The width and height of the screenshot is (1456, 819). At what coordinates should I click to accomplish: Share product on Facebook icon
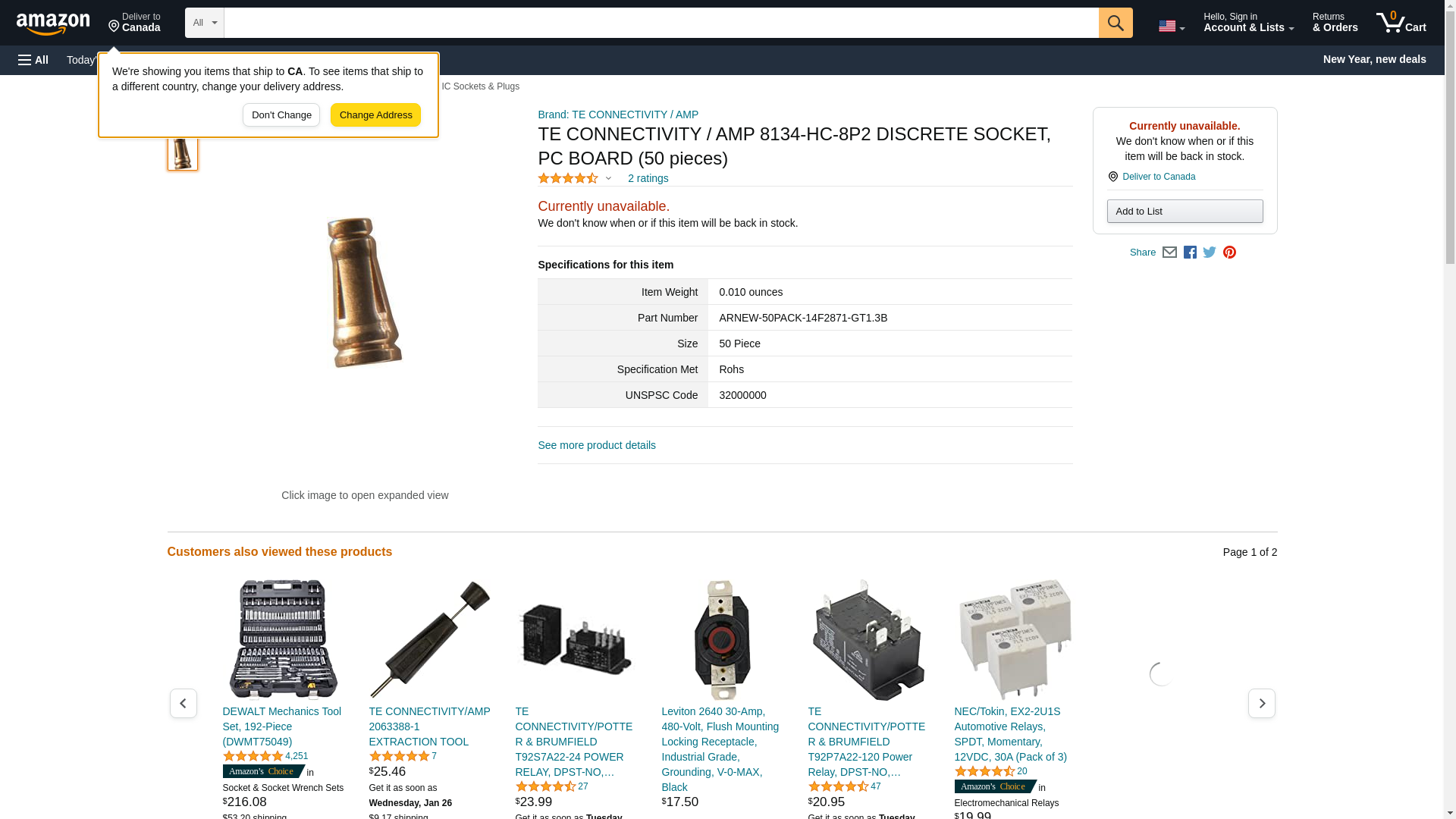click(x=1190, y=253)
